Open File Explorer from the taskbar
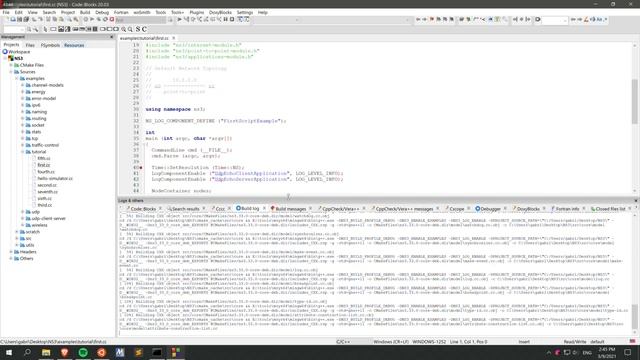 pos(46,352)
